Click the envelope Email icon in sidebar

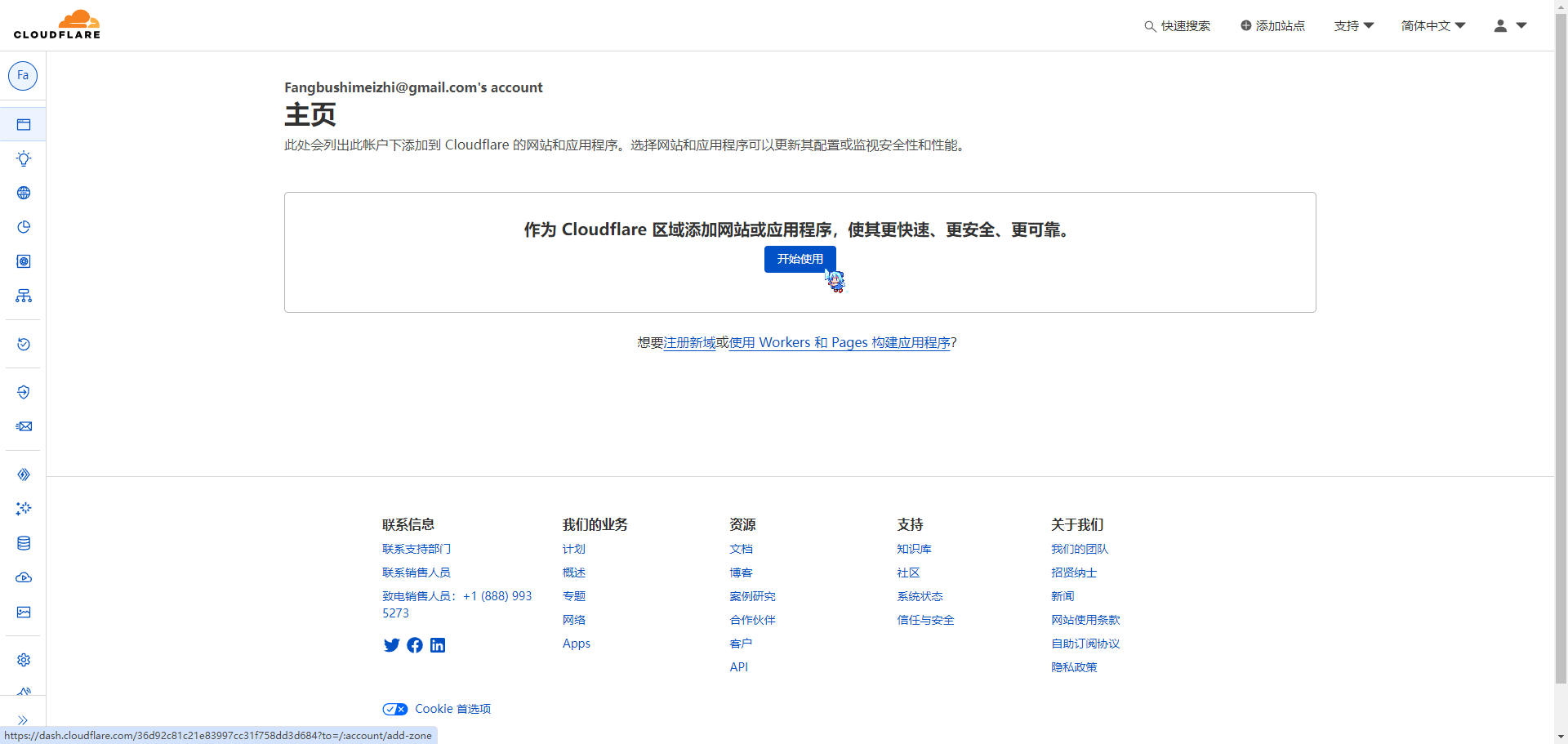[x=24, y=426]
